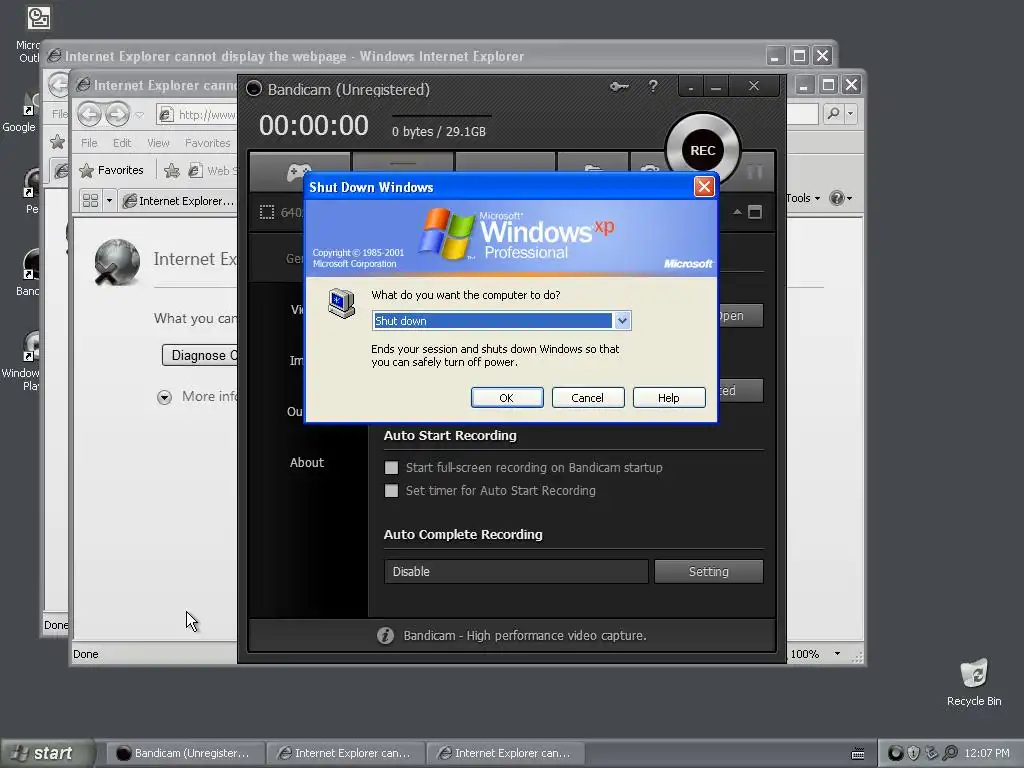Viewport: 1024px width, 768px height.
Task: Click the Favorites star button in IE toolbar
Action: click(111, 170)
